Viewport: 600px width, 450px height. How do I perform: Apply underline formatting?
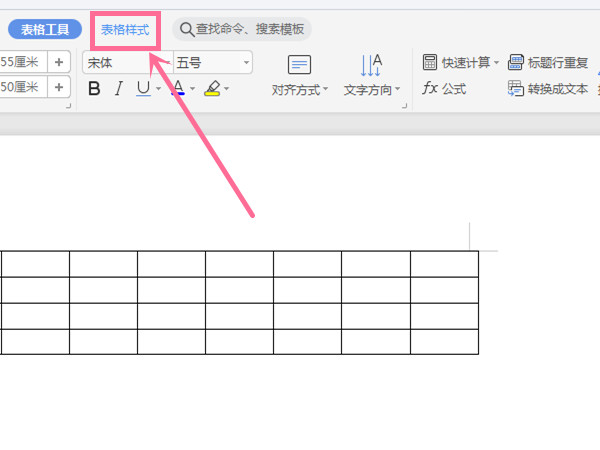[x=143, y=88]
